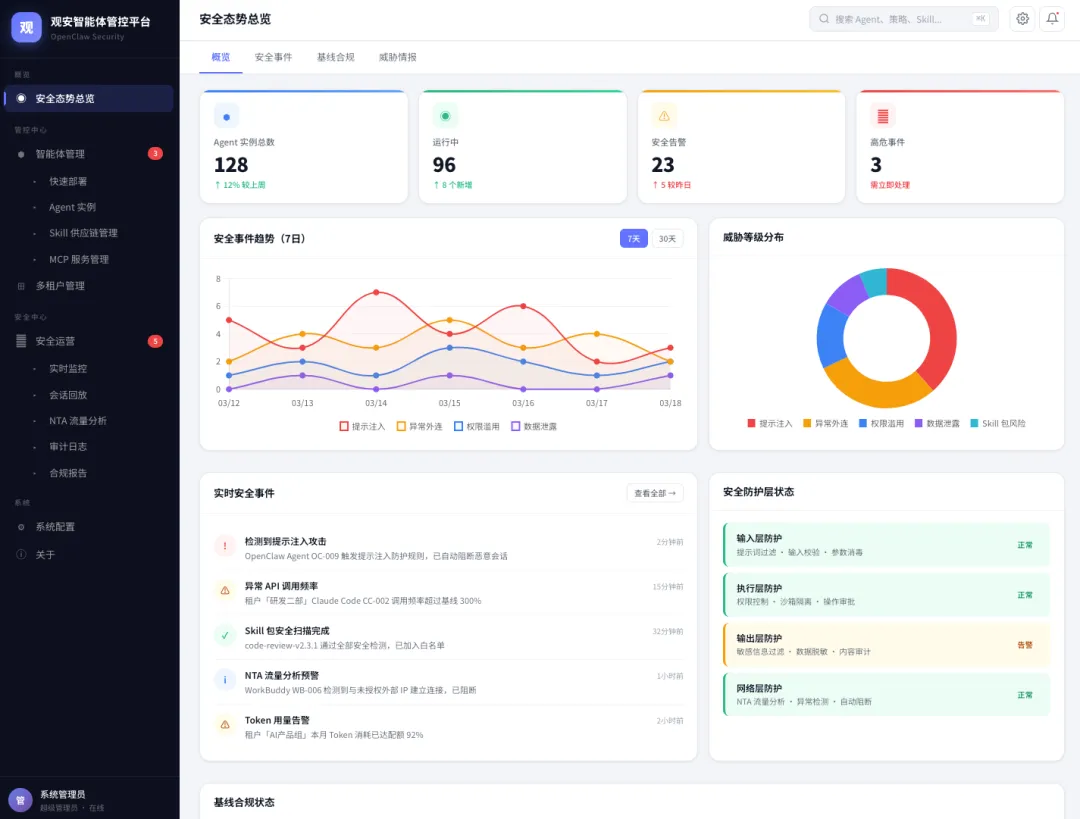Click the 128 Agent count value
The image size is (1080, 819).
231,165
